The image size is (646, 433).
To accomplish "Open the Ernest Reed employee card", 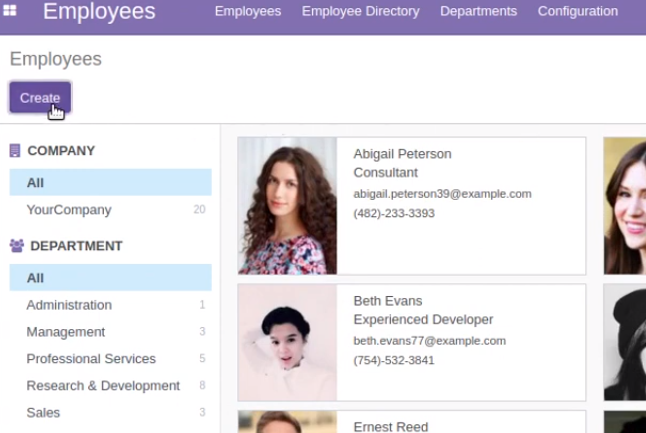I will (412, 422).
